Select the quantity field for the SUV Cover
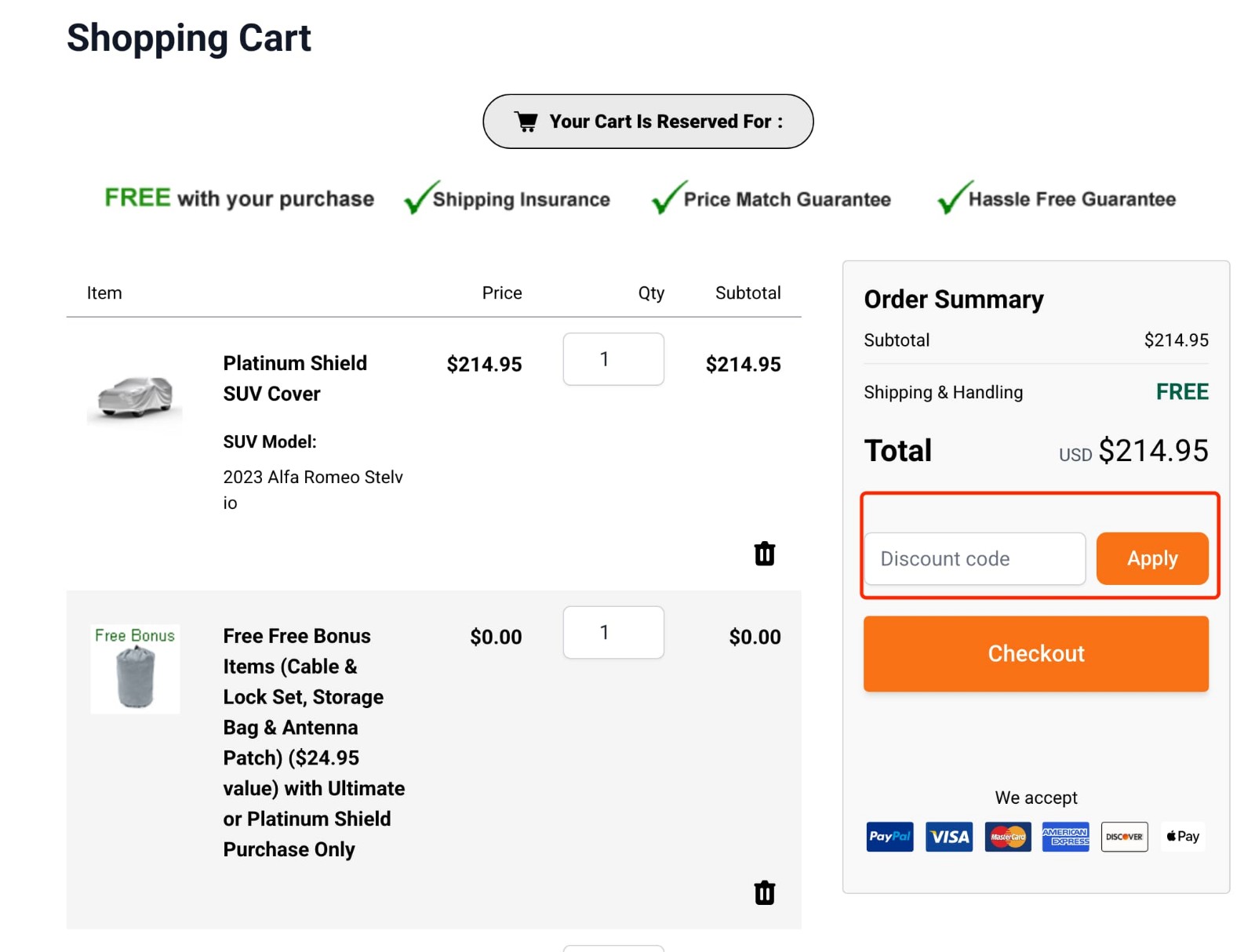1255x952 pixels. 613,359
